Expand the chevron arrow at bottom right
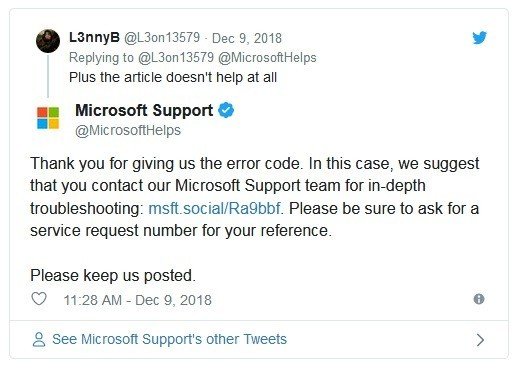 (x=480, y=340)
